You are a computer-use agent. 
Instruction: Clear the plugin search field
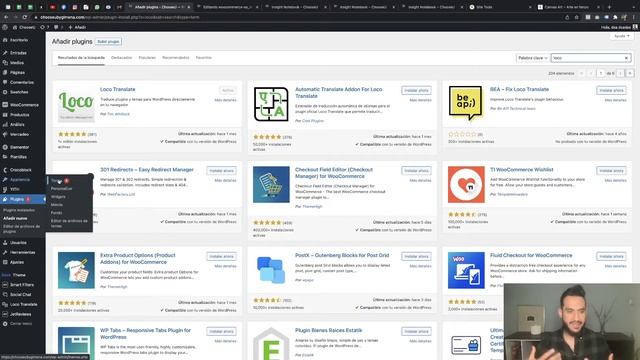tap(626, 58)
